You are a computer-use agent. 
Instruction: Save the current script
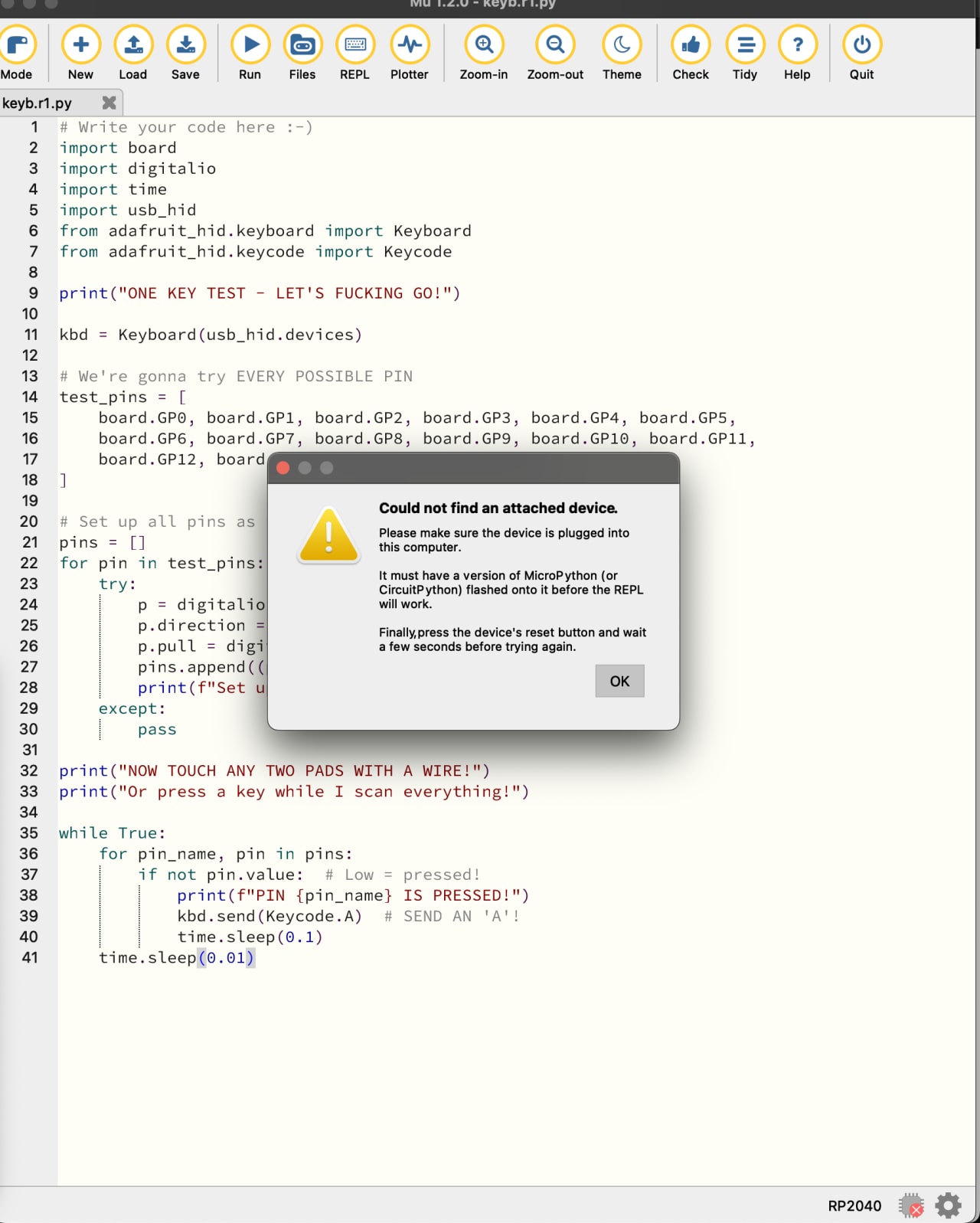185,53
